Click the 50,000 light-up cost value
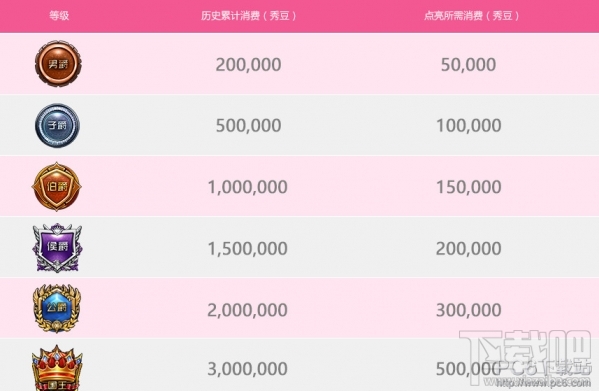The height and width of the screenshot is (391, 599). coord(469,65)
